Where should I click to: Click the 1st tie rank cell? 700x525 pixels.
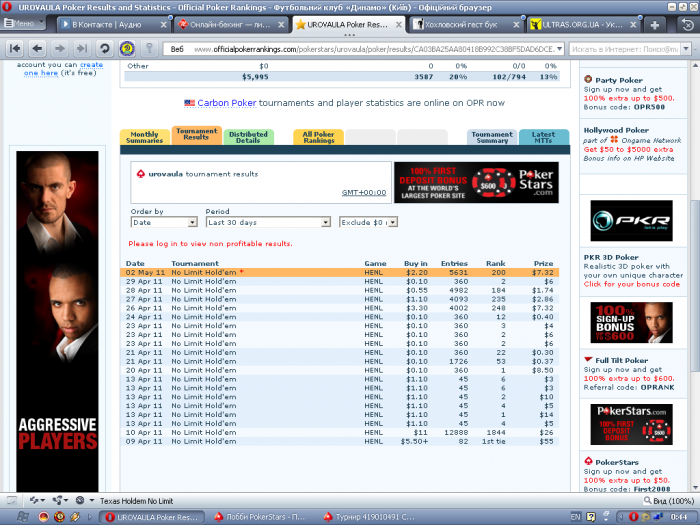click(493, 442)
